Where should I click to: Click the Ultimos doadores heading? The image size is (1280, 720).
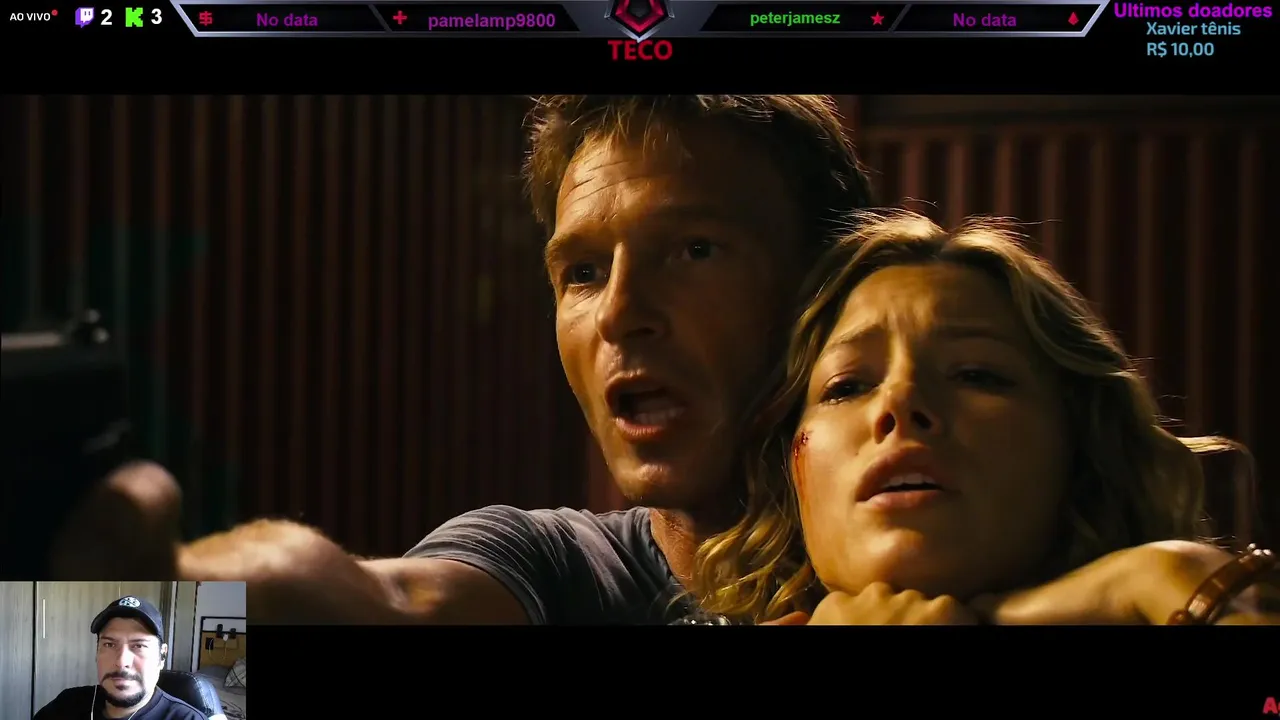[1193, 11]
